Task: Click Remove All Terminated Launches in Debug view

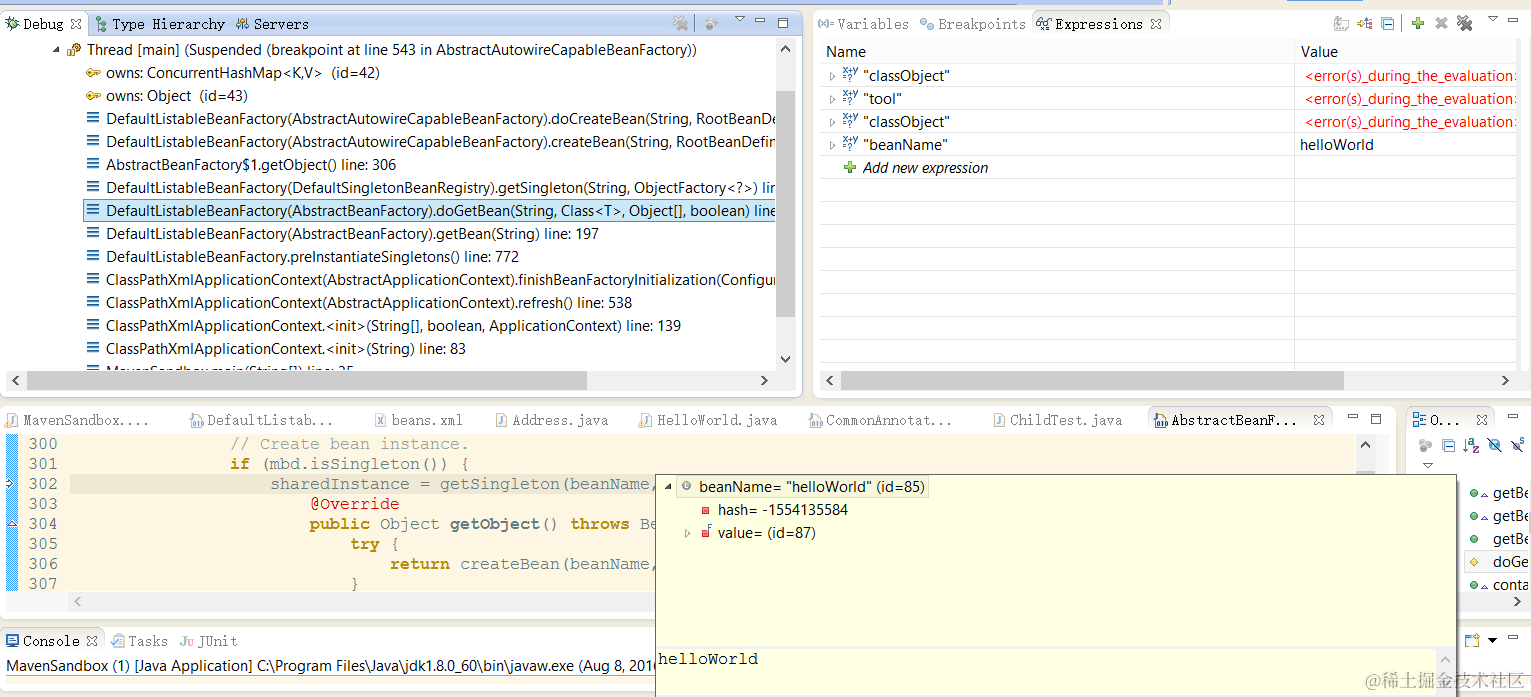Action: 681,23
